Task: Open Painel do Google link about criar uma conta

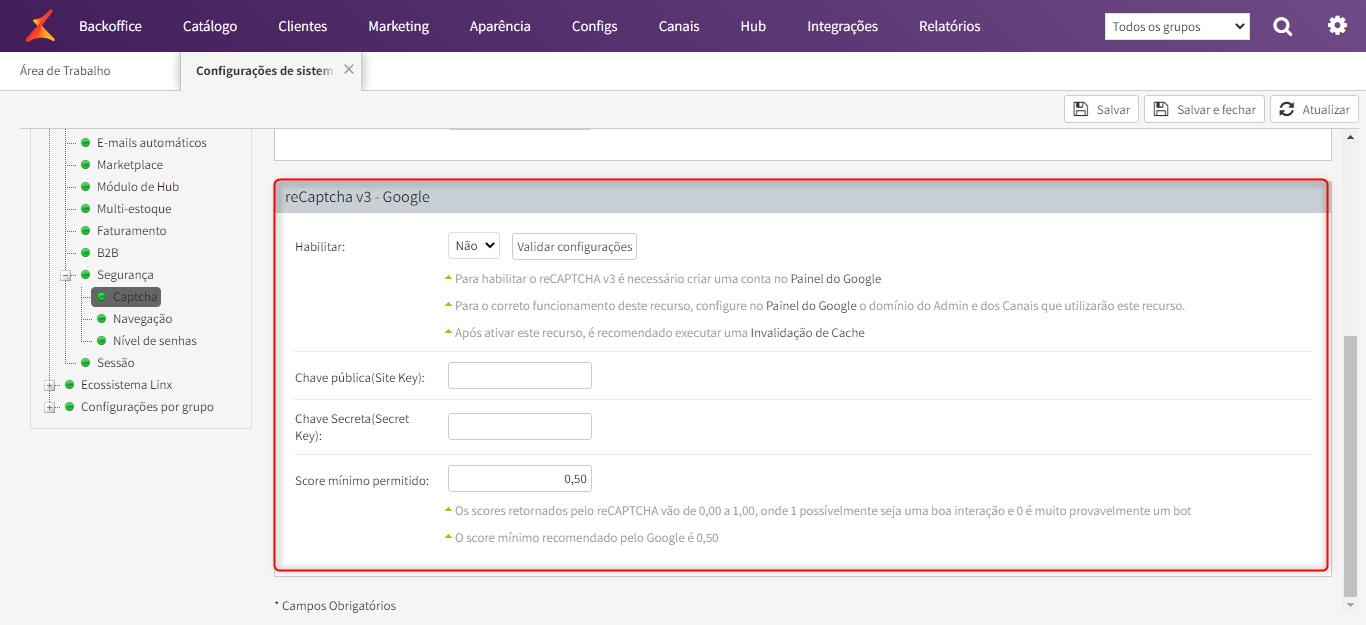Action: [x=836, y=279]
